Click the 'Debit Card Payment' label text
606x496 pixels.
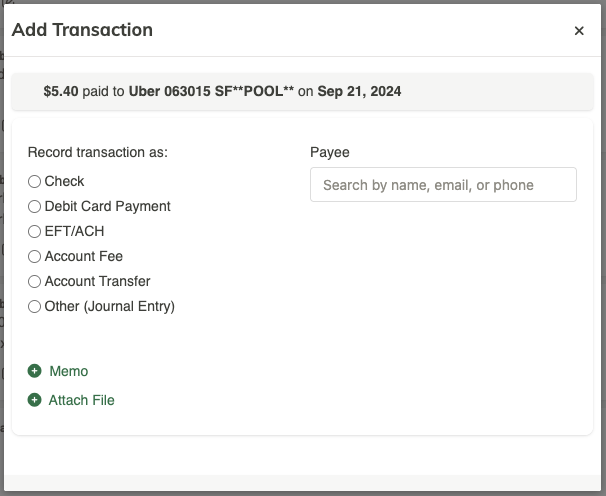click(107, 206)
